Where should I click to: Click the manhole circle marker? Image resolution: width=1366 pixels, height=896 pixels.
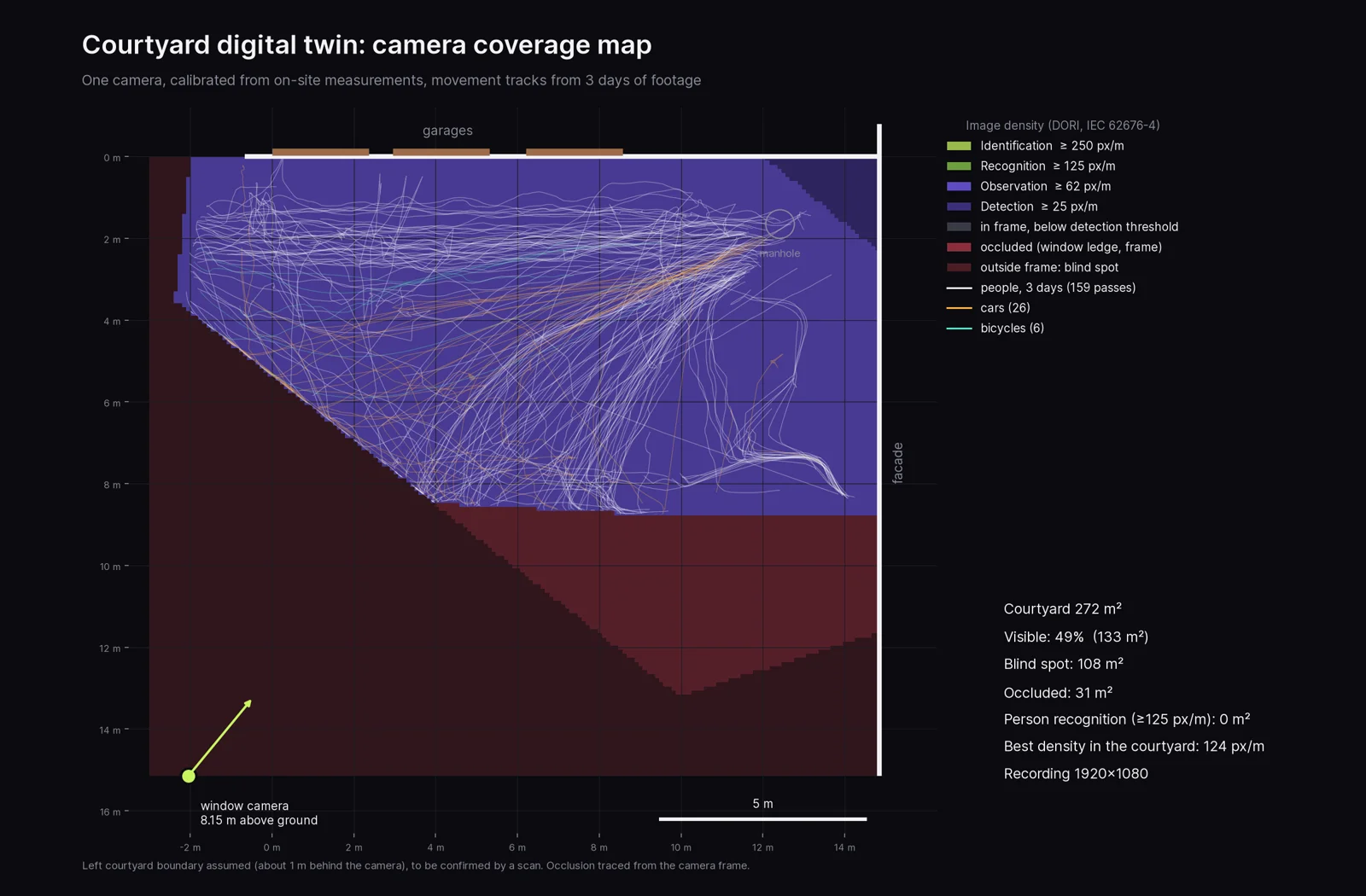click(x=779, y=224)
